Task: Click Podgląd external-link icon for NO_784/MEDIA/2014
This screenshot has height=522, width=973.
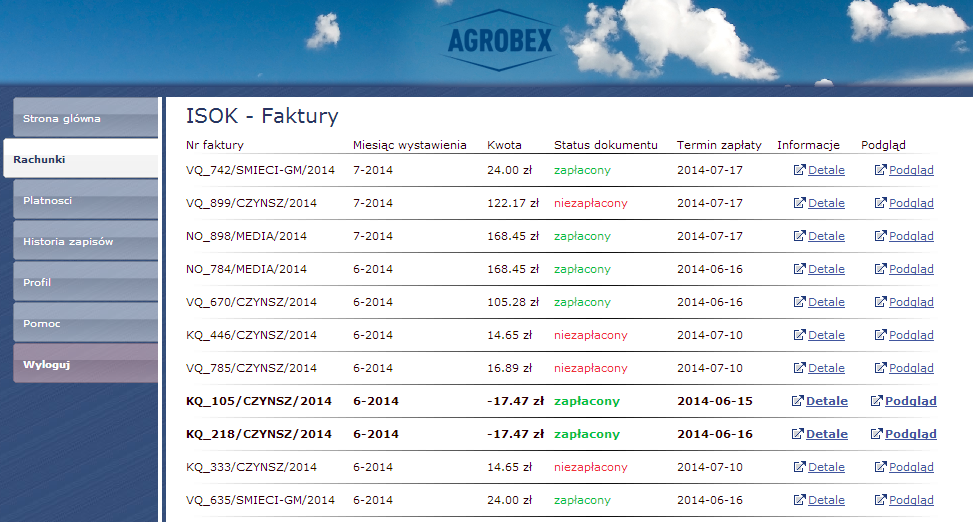Action: pos(880,269)
